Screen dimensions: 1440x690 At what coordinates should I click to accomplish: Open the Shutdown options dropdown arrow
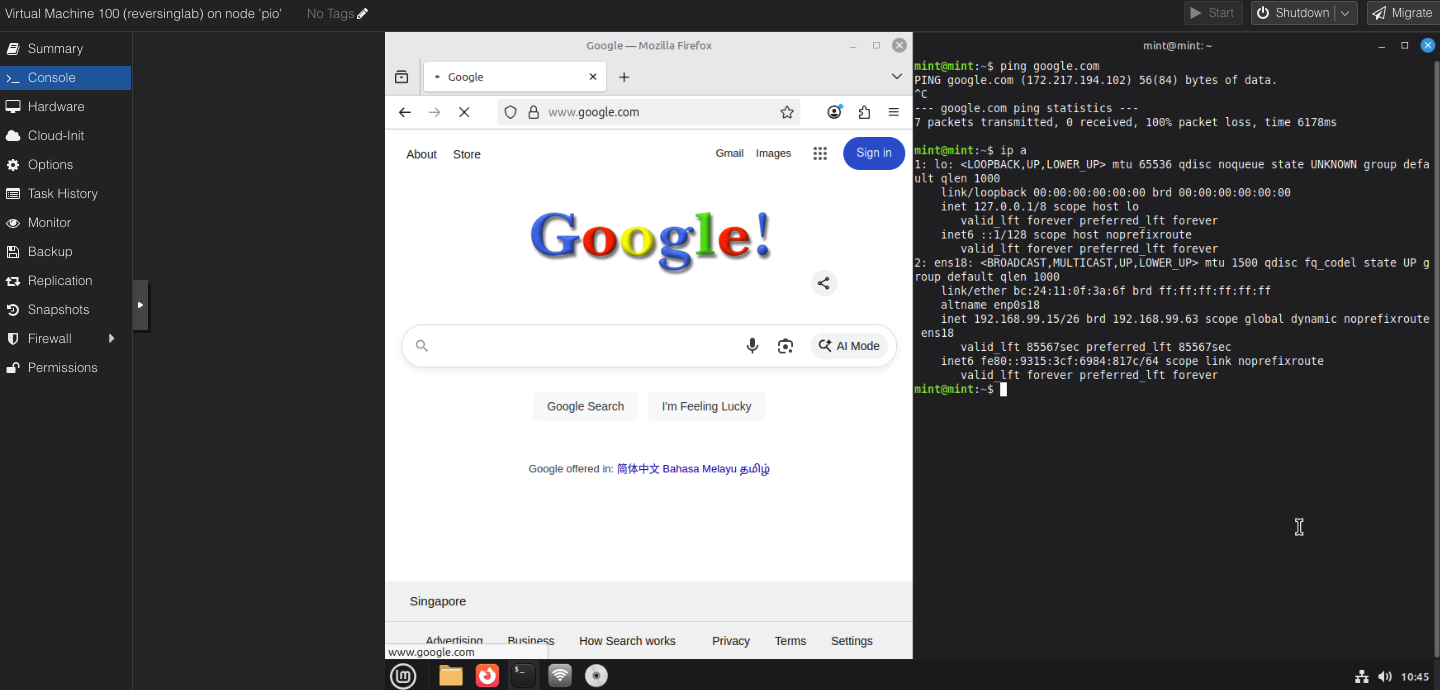tap(1346, 13)
